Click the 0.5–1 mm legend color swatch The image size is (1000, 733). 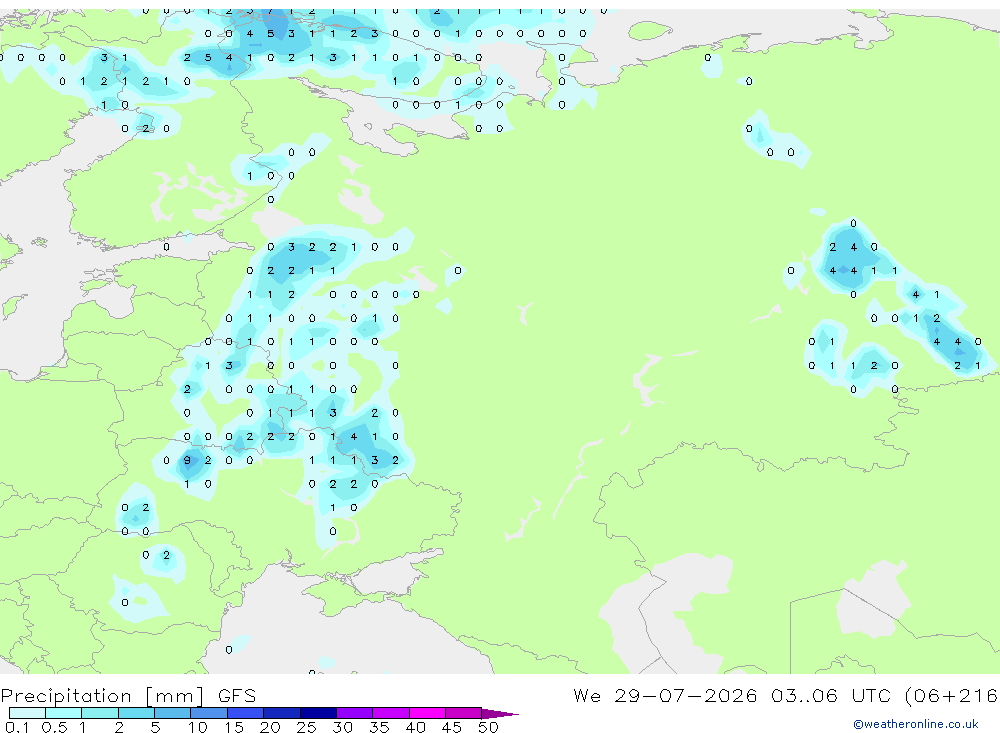point(64,713)
